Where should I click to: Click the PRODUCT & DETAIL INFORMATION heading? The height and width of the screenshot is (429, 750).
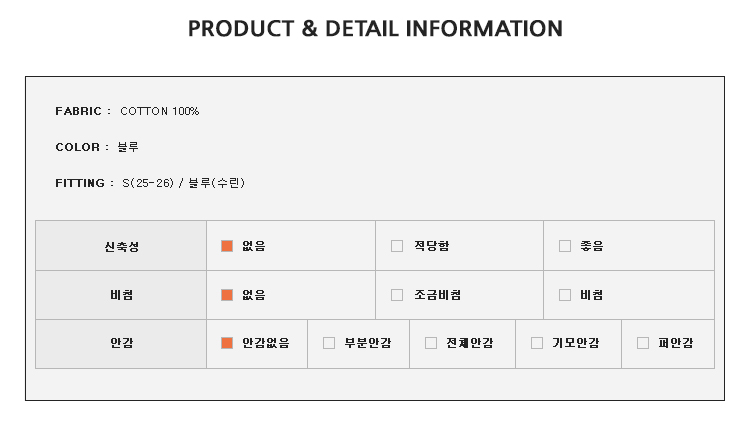[x=375, y=28]
